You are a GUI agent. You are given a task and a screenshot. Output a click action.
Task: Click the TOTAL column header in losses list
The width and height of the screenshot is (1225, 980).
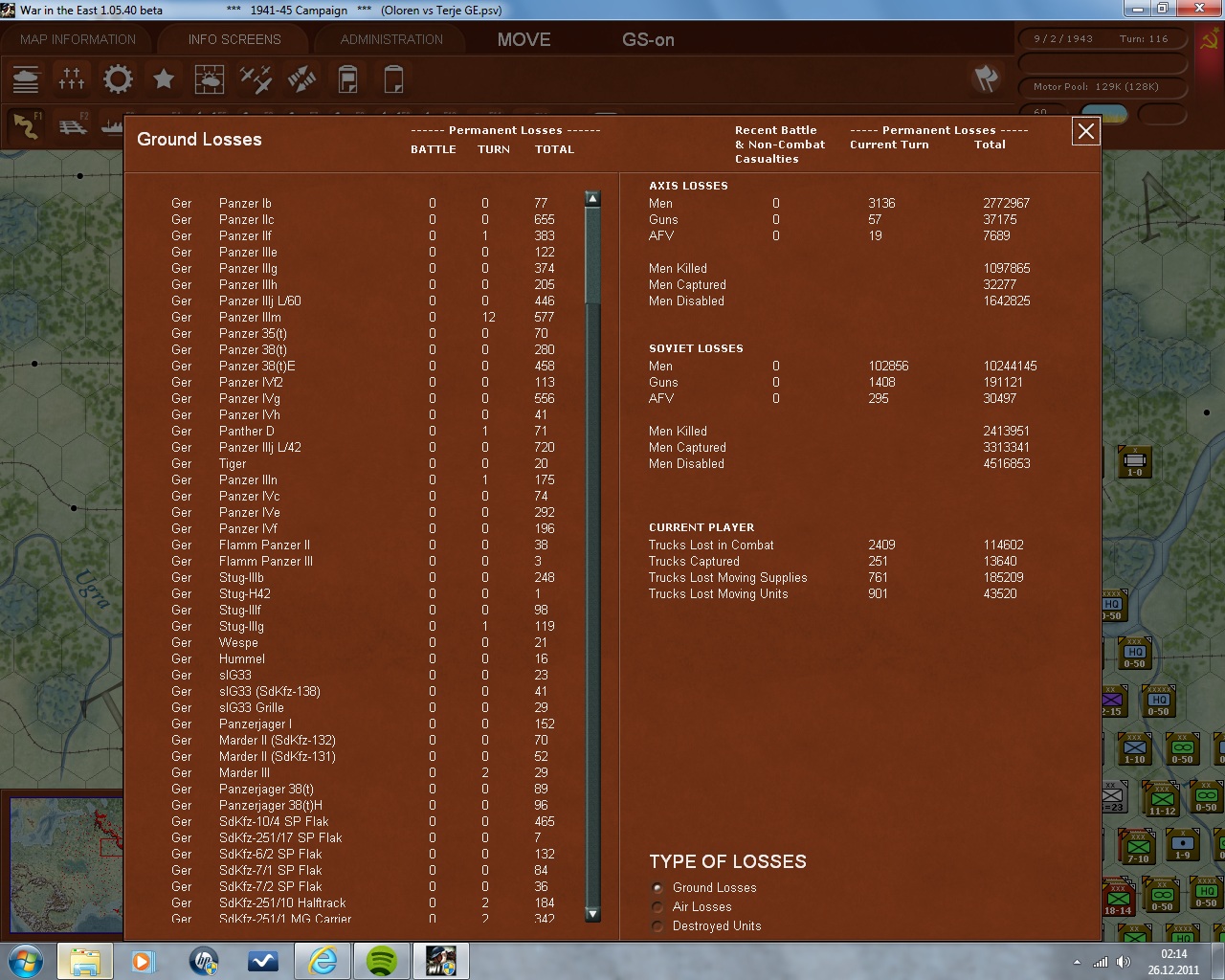[554, 149]
